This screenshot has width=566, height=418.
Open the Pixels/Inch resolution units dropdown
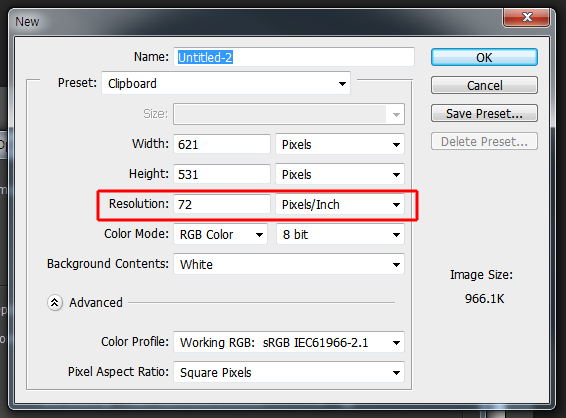point(340,204)
